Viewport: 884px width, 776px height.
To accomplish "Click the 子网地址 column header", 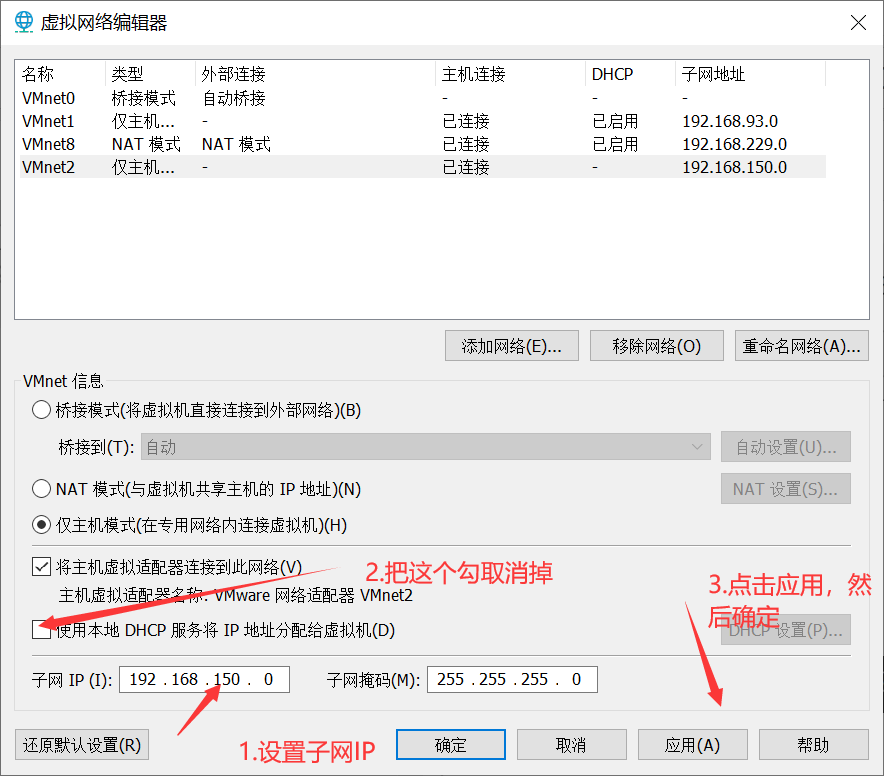I will coord(750,74).
